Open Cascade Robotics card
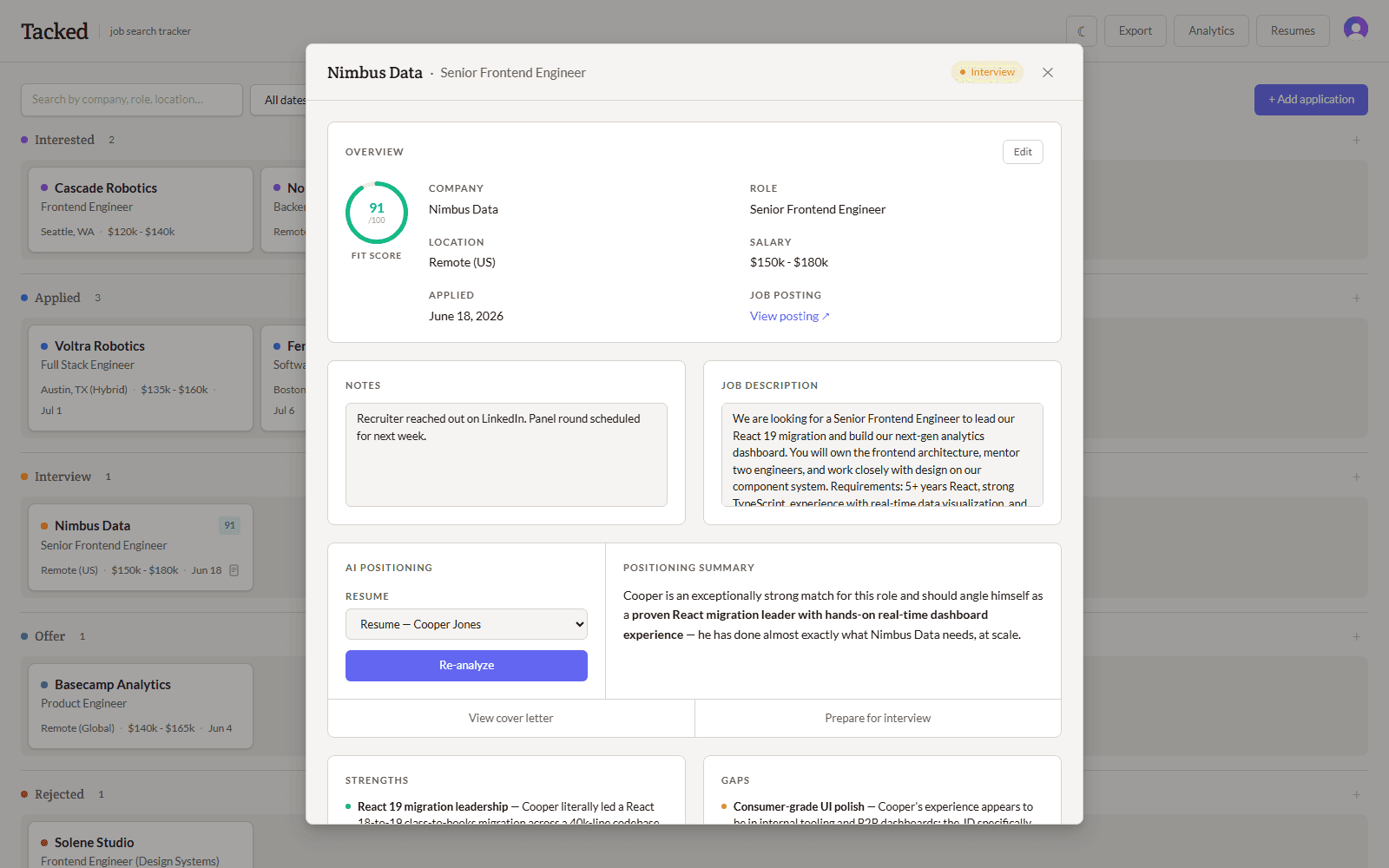1389x868 pixels. point(141,210)
